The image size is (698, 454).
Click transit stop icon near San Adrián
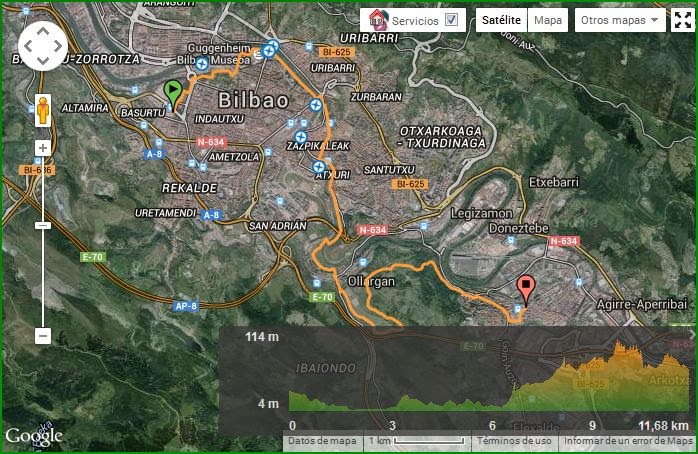pos(280,201)
